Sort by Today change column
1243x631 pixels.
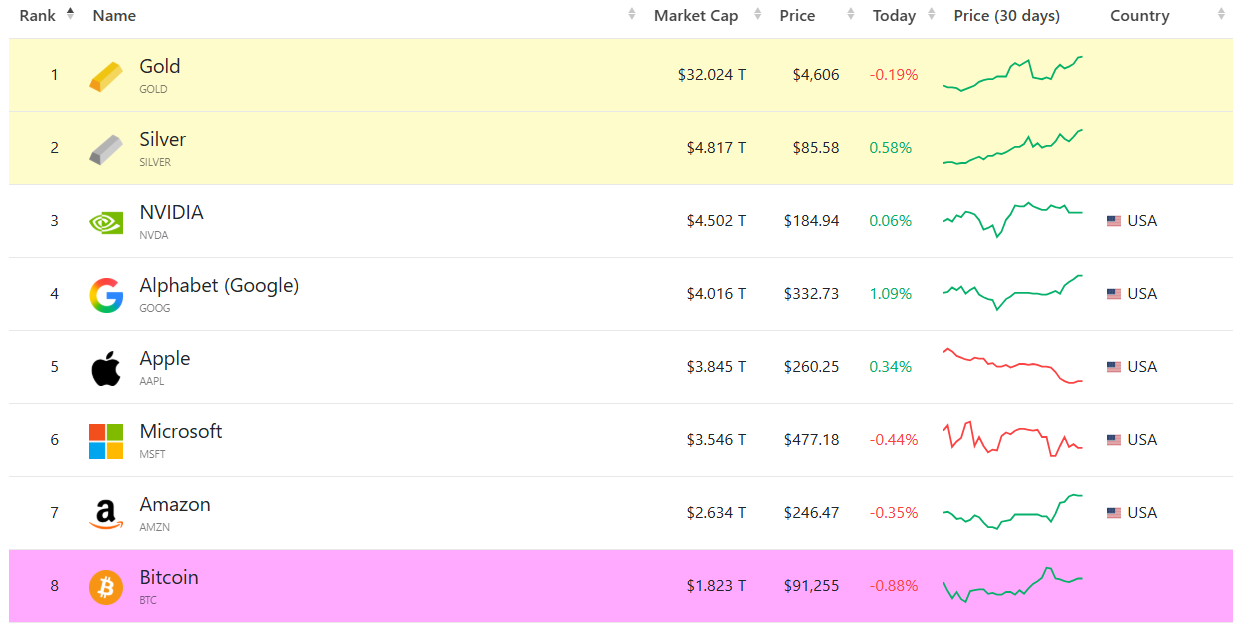[894, 16]
